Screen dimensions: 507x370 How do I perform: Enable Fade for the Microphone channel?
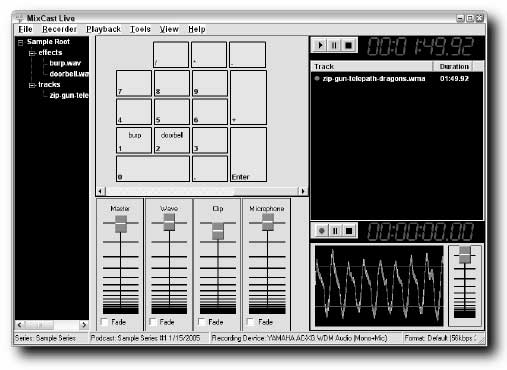pyautogui.click(x=251, y=322)
